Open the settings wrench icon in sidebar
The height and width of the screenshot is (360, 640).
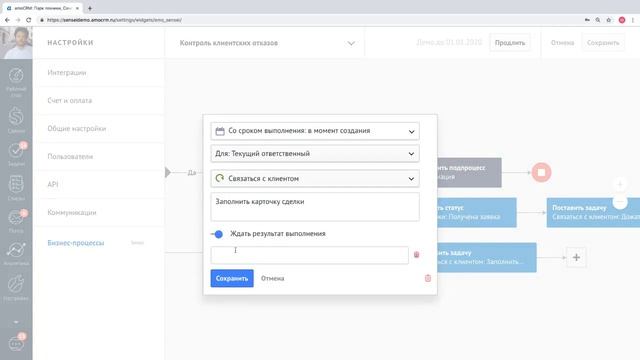[x=16, y=284]
